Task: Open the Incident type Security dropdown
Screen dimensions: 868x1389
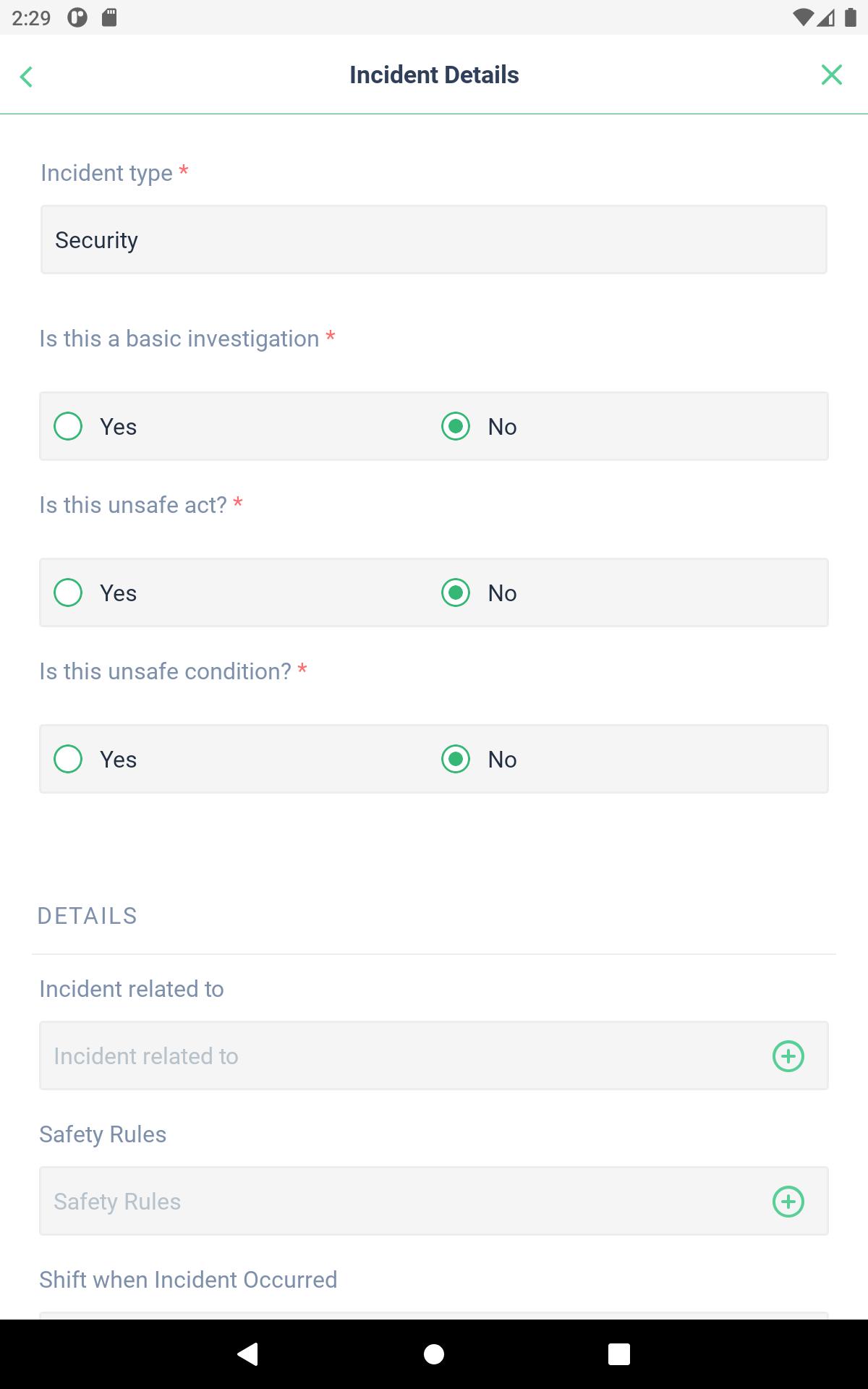Action: [x=434, y=239]
